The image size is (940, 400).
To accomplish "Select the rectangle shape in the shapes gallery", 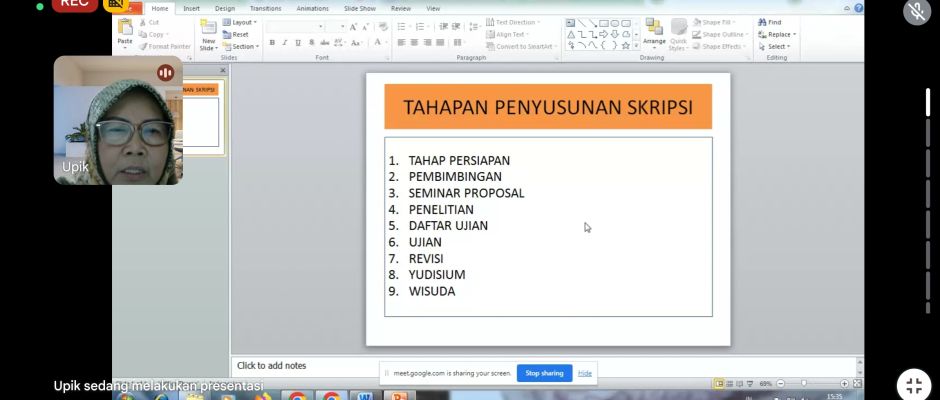I will click(603, 23).
